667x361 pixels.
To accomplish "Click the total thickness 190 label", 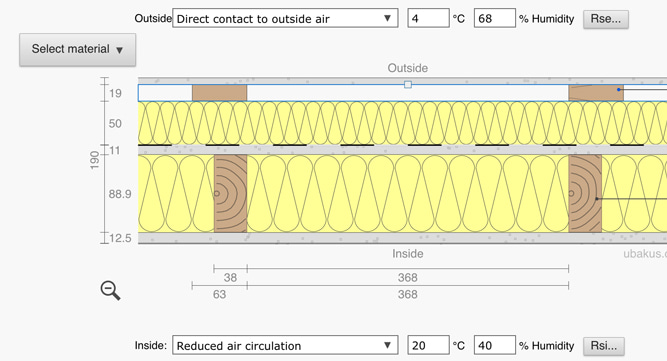I will 94,160.
